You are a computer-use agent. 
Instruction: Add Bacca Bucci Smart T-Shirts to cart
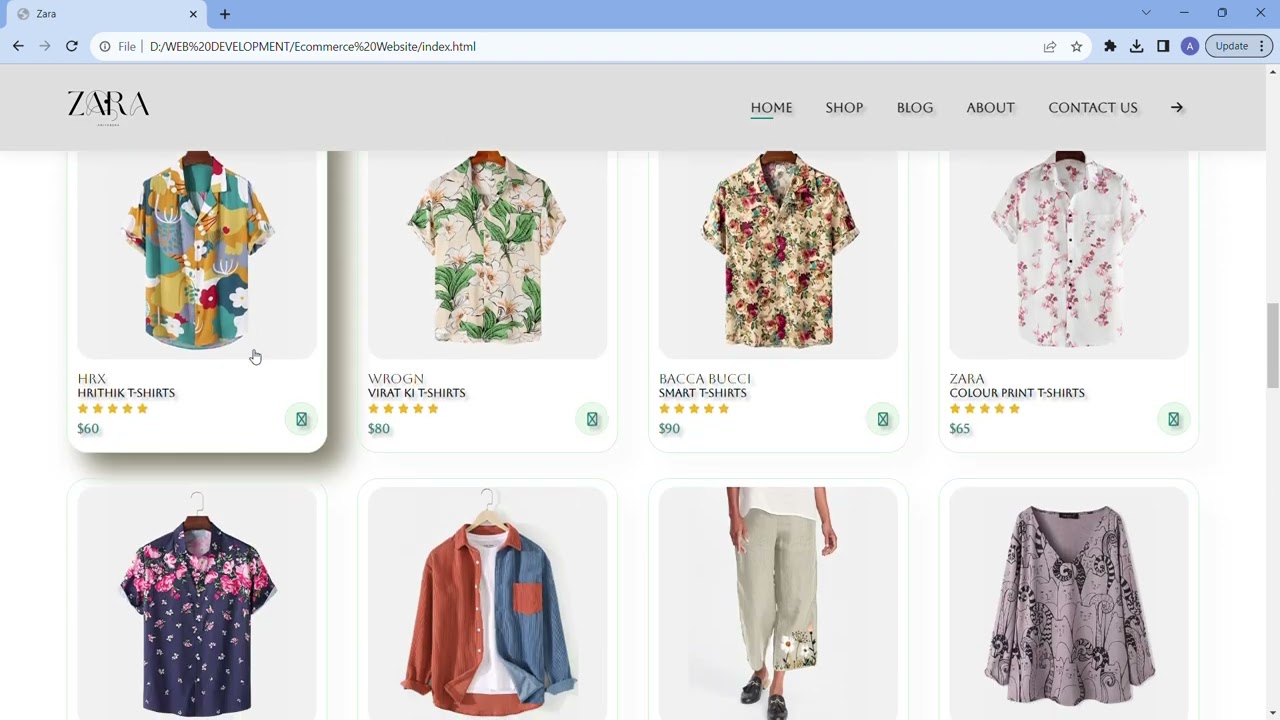pos(883,419)
